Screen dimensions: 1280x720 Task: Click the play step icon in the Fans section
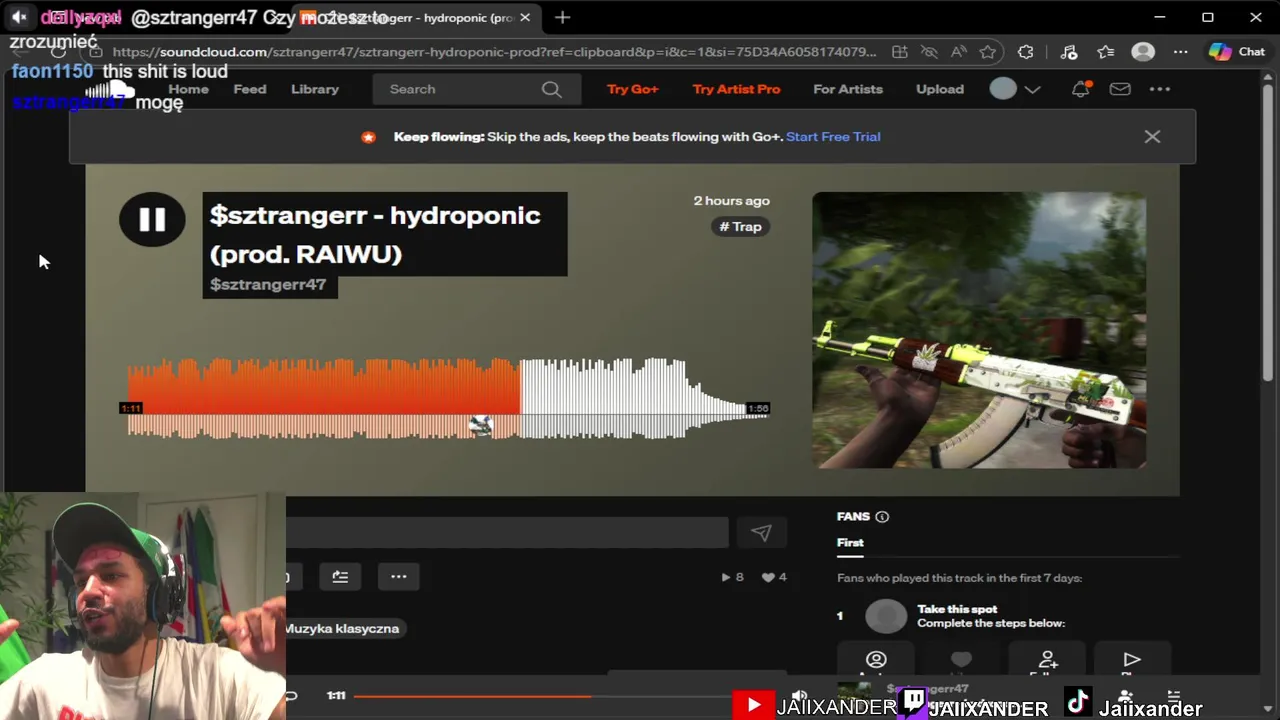(1132, 660)
